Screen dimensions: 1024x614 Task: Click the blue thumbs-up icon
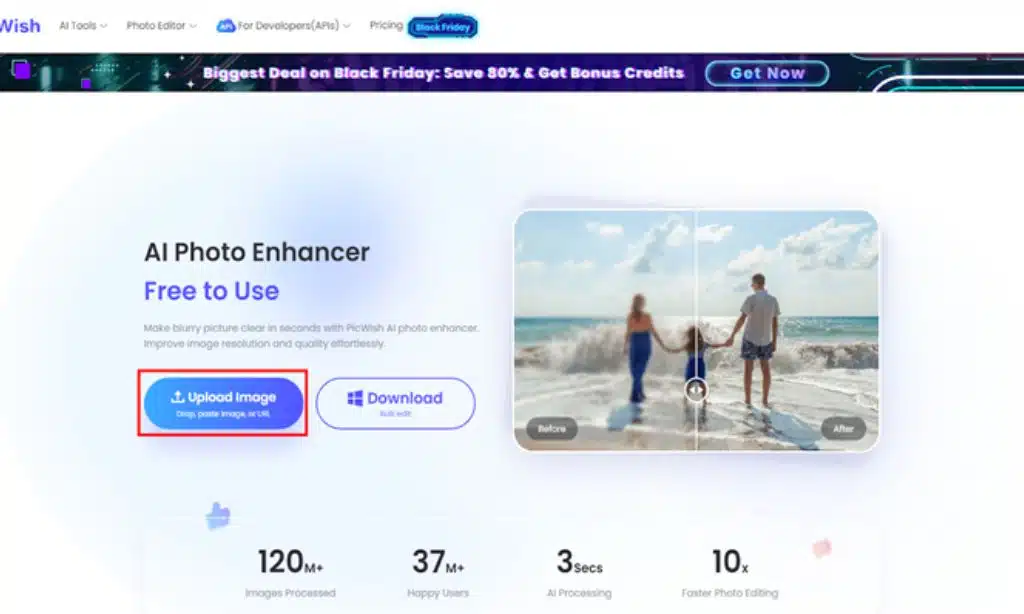pyautogui.click(x=218, y=516)
